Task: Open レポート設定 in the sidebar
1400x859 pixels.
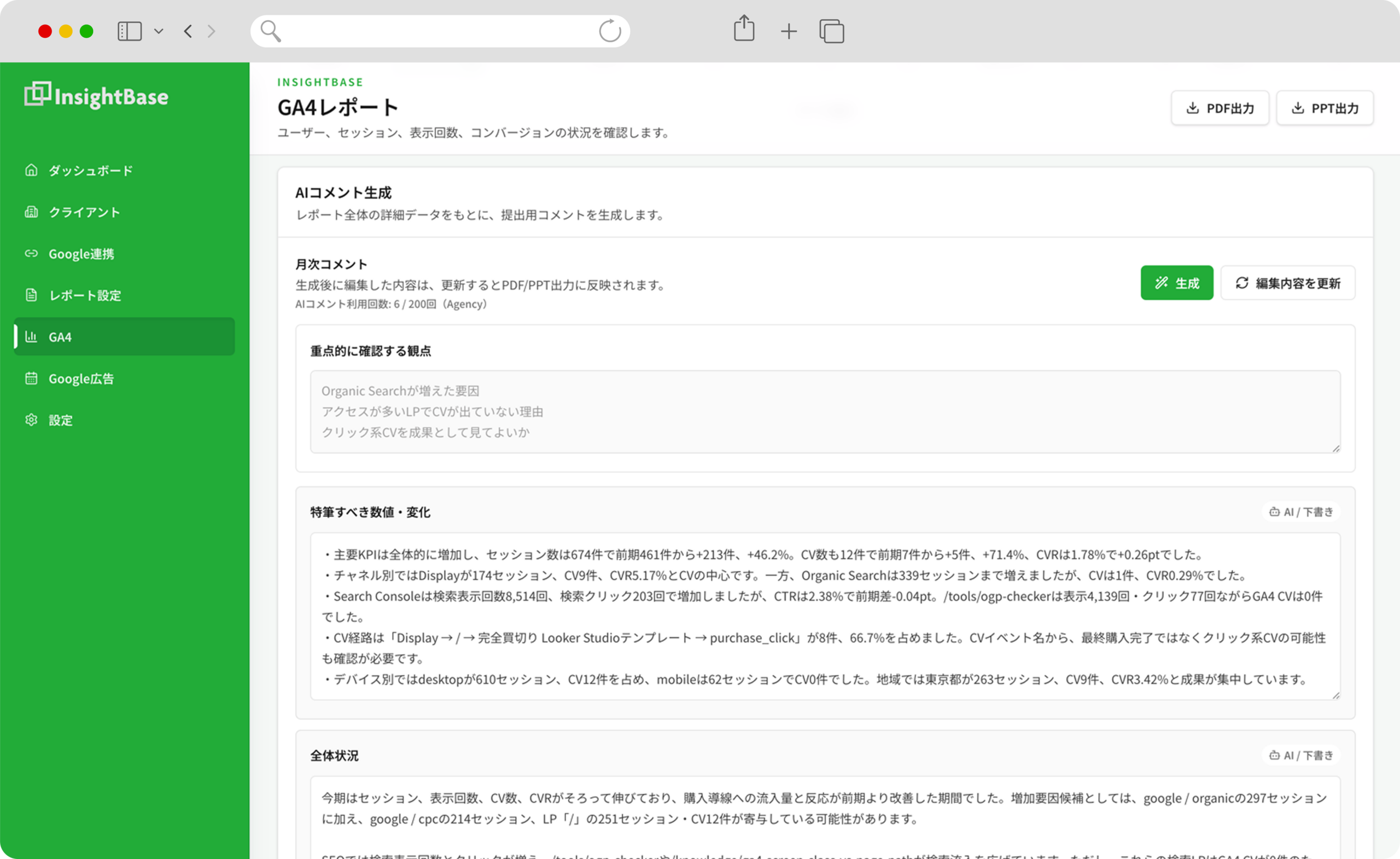Action: coord(125,295)
